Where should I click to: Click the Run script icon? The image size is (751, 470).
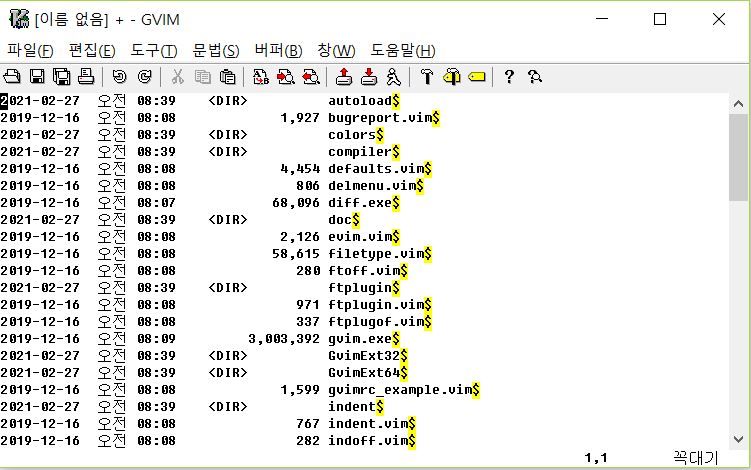[394, 77]
